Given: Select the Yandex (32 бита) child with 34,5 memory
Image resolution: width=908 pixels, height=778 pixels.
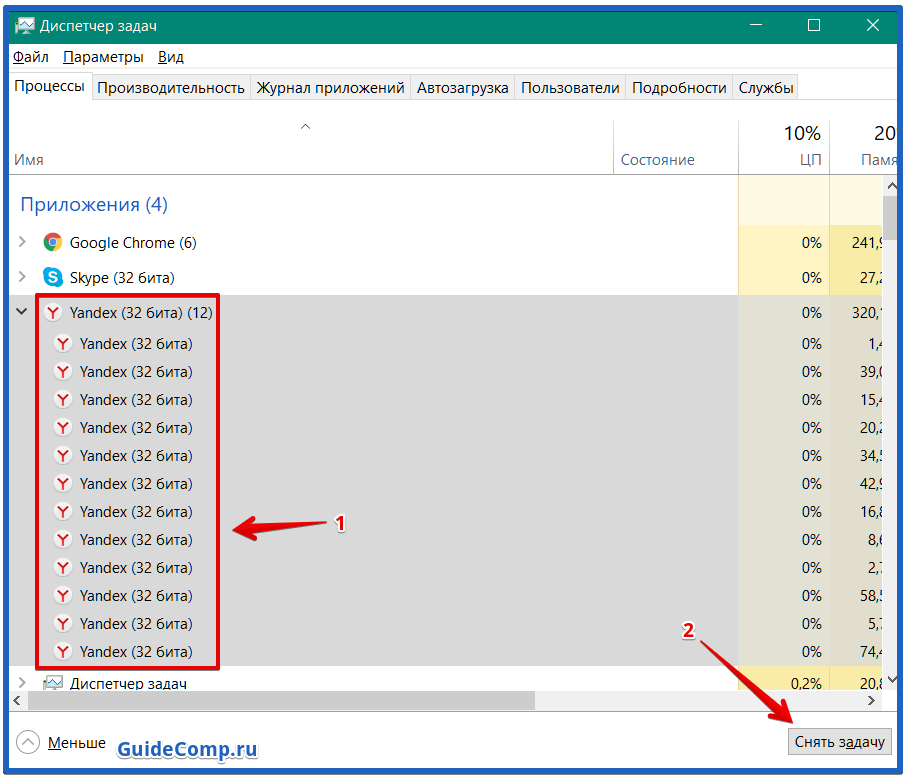Looking at the screenshot, I should click(136, 456).
